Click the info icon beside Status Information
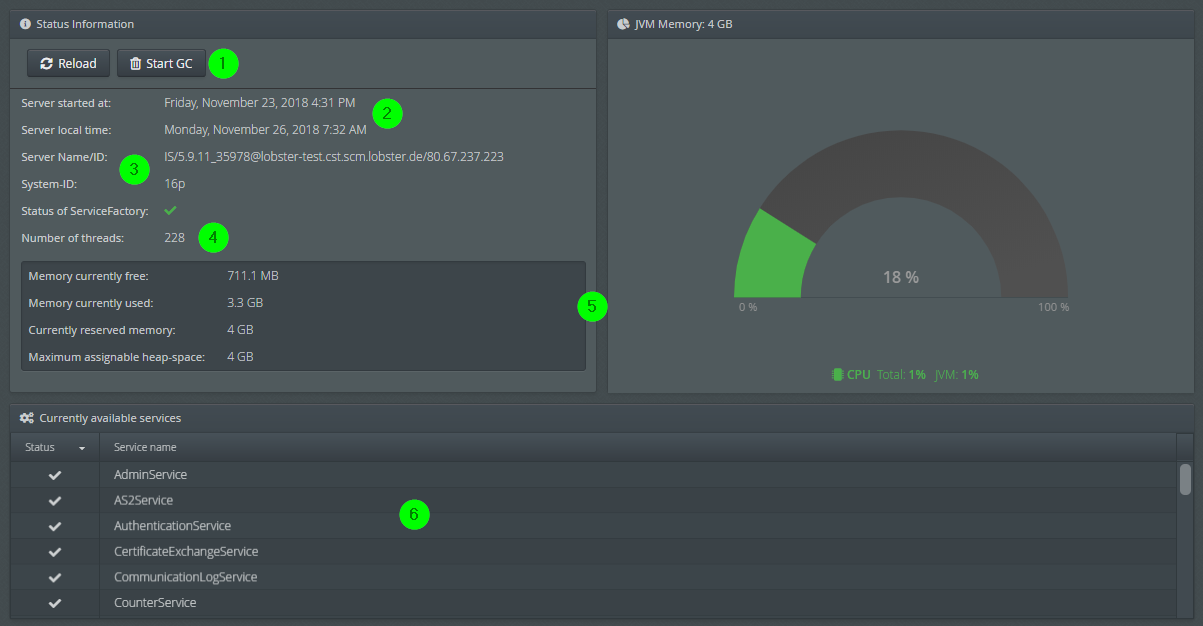 [x=25, y=24]
